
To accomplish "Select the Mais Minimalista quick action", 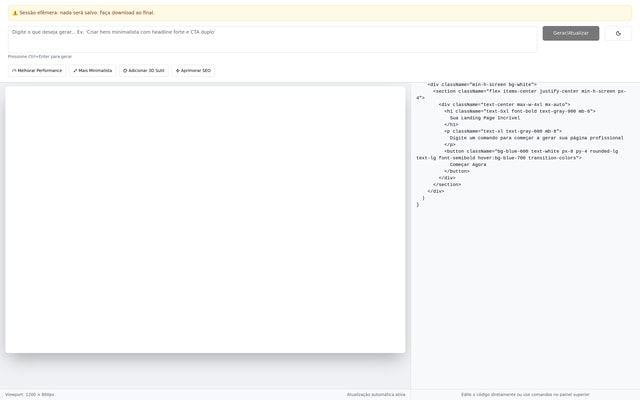I will pos(92,71).
